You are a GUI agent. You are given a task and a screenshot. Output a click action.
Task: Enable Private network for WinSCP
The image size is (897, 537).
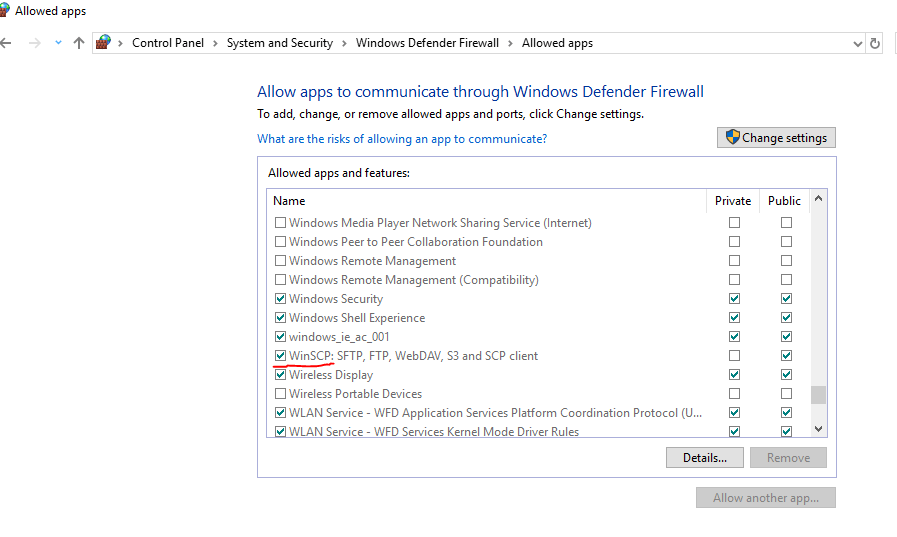735,356
